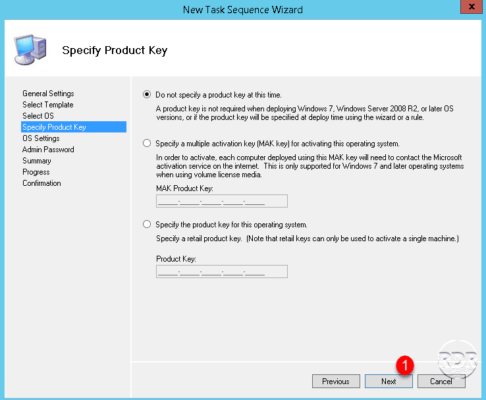Select 'Do not specify a product key' option

pos(147,95)
